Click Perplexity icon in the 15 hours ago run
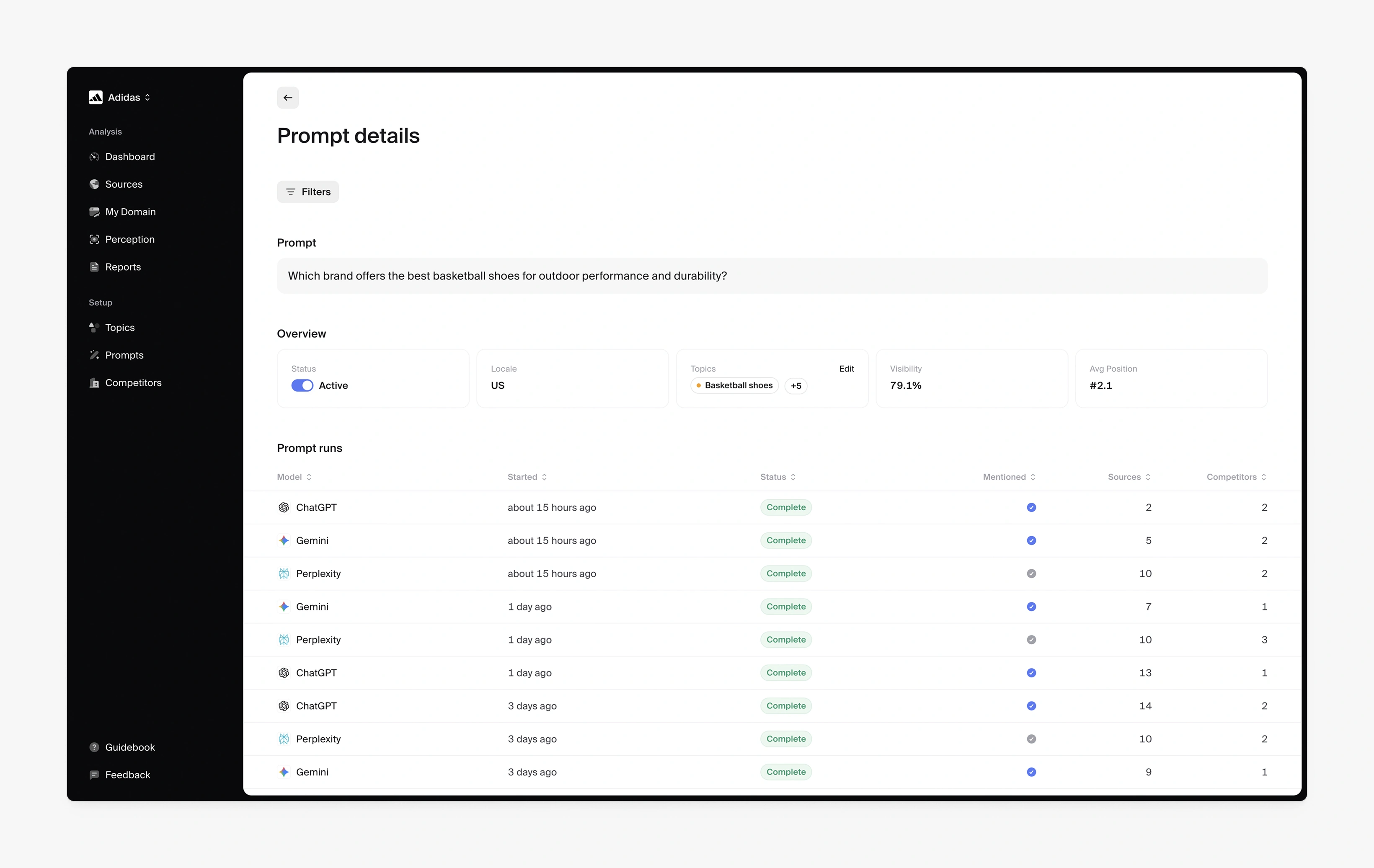Viewport: 1374px width, 868px height. 284,573
